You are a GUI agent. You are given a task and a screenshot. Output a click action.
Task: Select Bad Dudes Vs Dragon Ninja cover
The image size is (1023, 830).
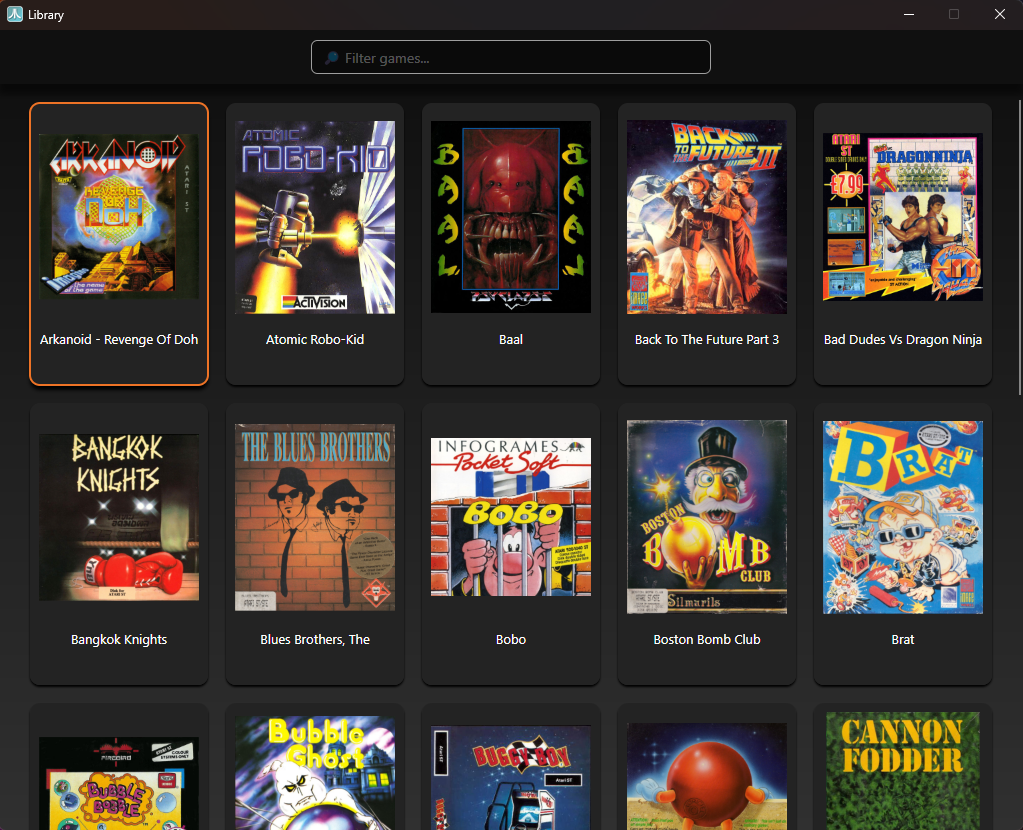903,217
